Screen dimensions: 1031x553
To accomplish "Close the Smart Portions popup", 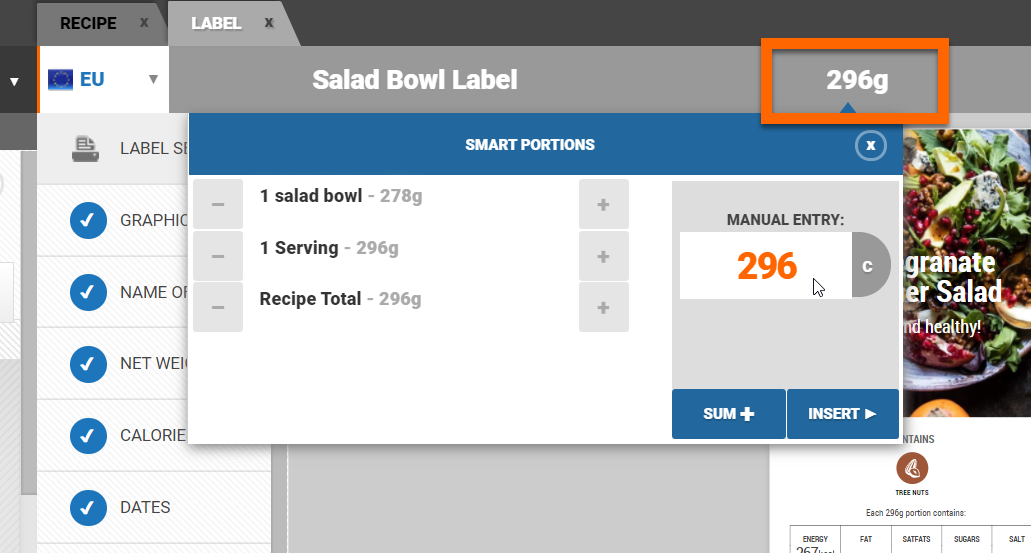I will 871,145.
